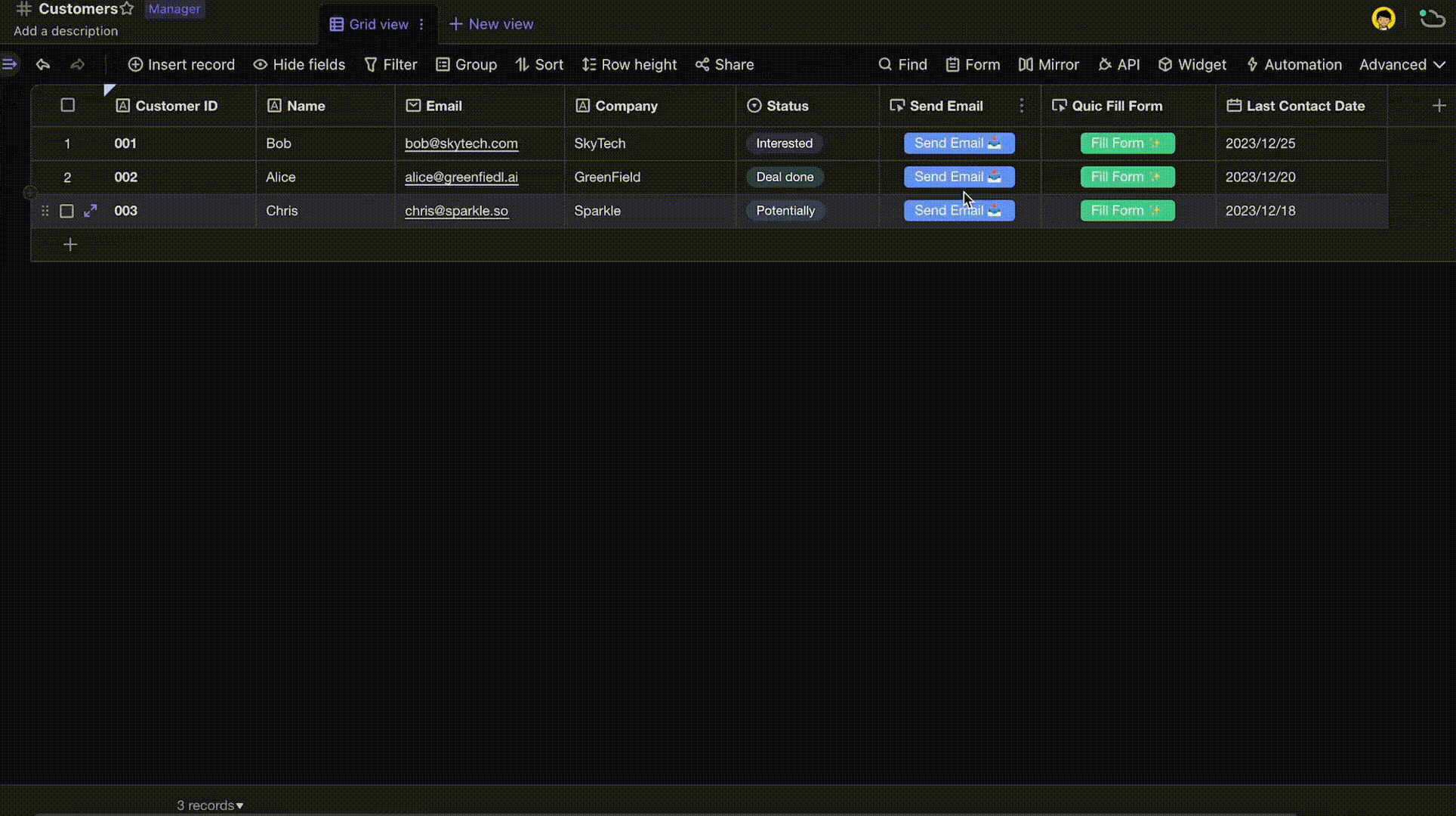Expand the Send Email column options
1456x816 pixels.
tap(1022, 105)
